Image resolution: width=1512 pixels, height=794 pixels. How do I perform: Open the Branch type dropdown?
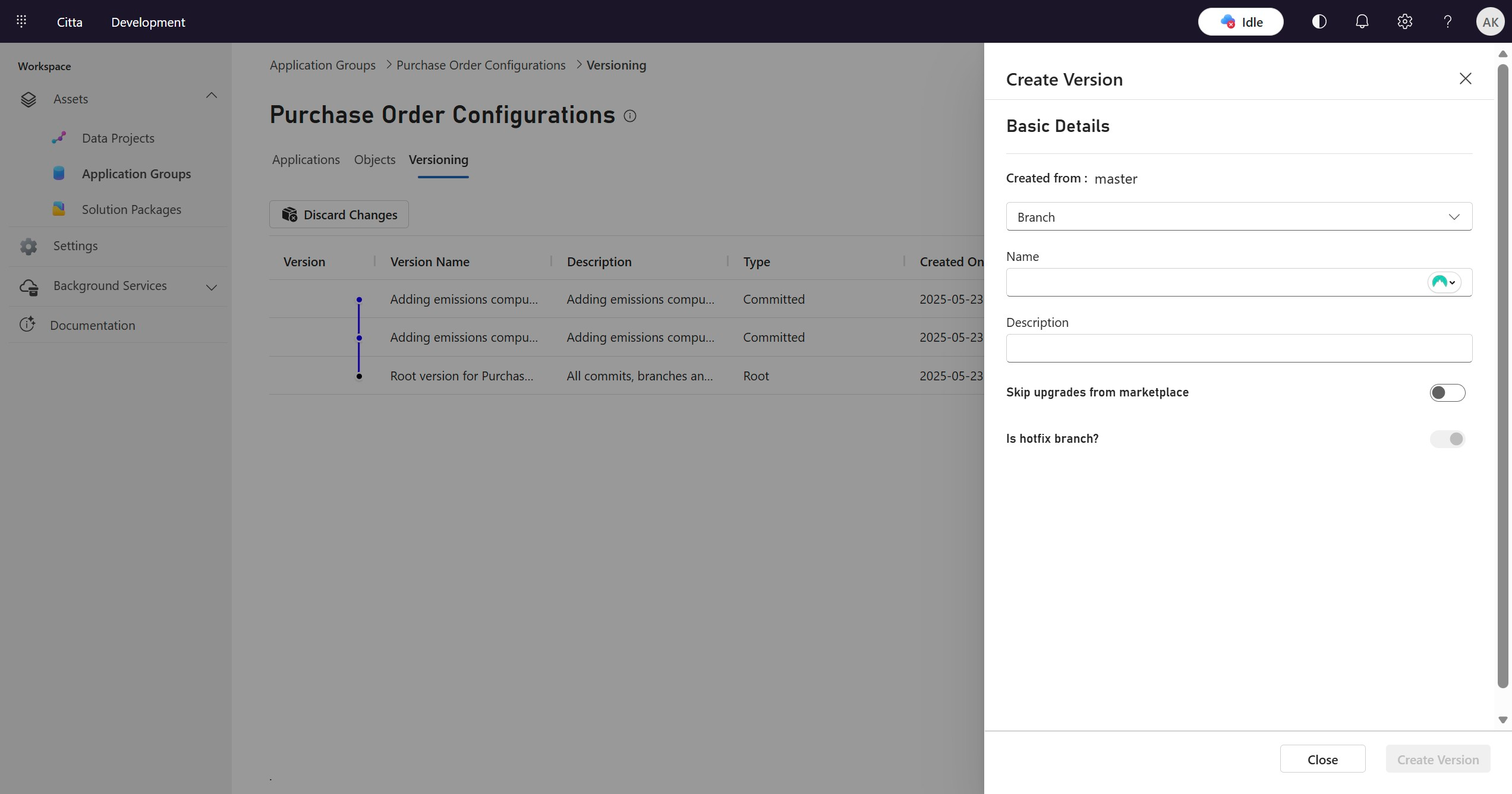tap(1239, 217)
